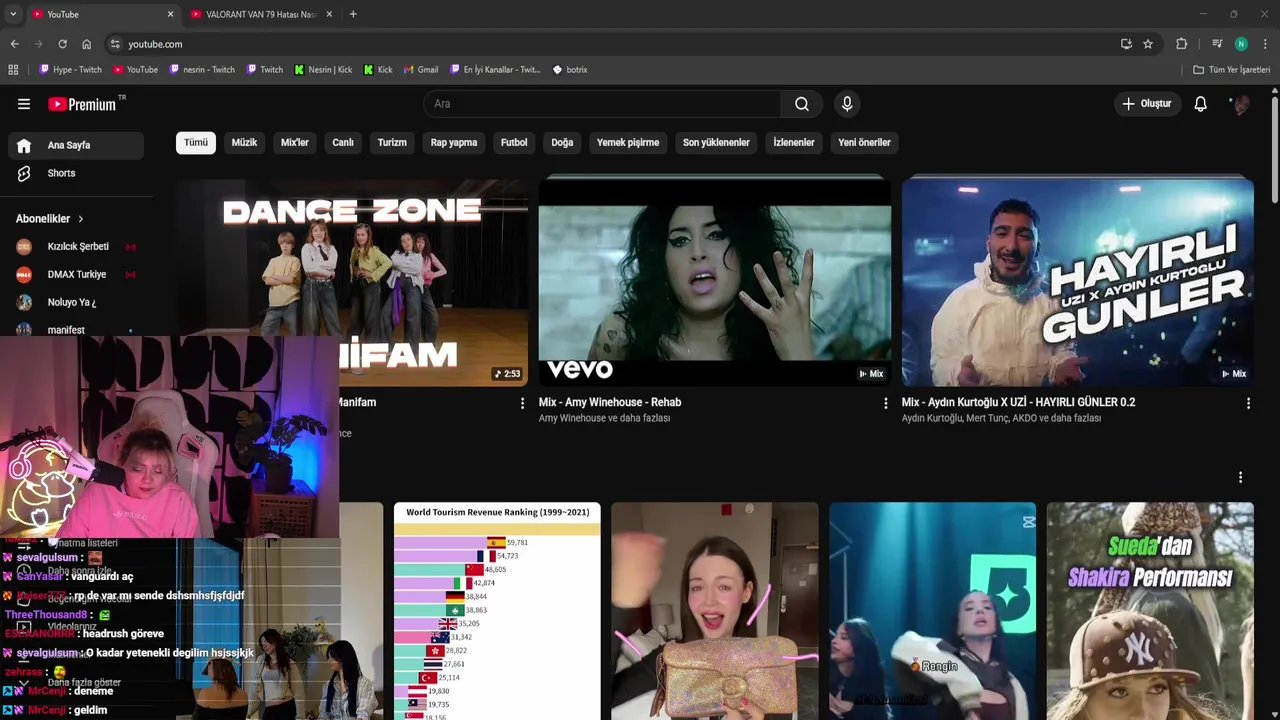Viewport: 1280px width, 720px height.
Task: Select the Tümü filter chip
Action: coord(196,142)
